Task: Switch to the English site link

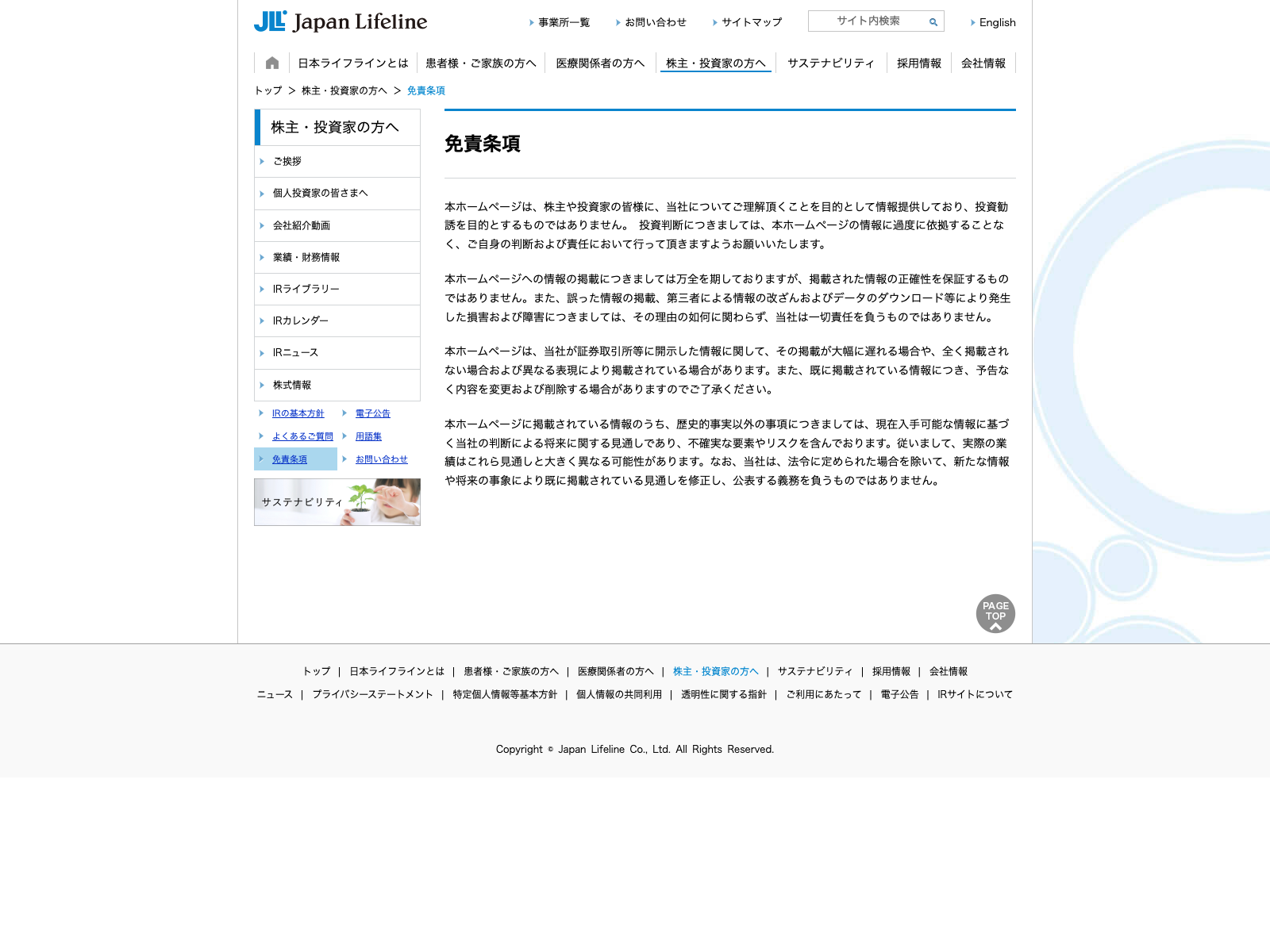Action: pos(997,22)
